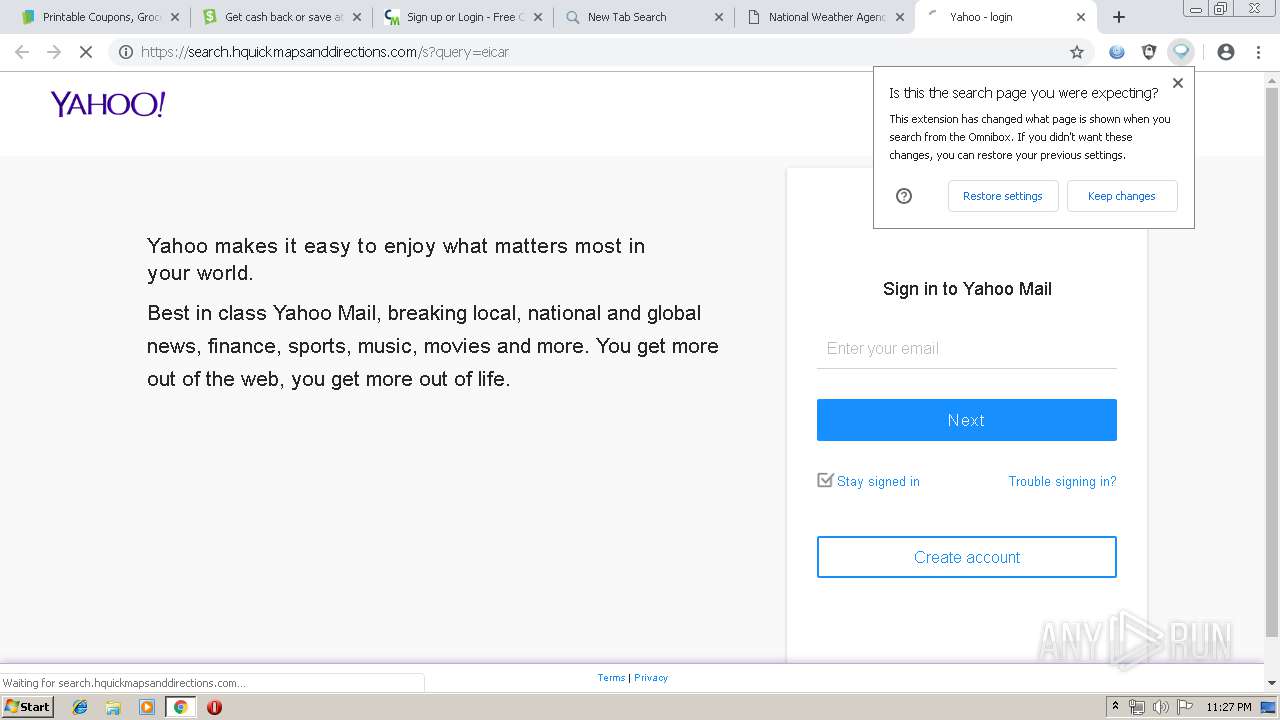Toggle Stay signed in checkbox
This screenshot has width=1280, height=720.
point(825,480)
